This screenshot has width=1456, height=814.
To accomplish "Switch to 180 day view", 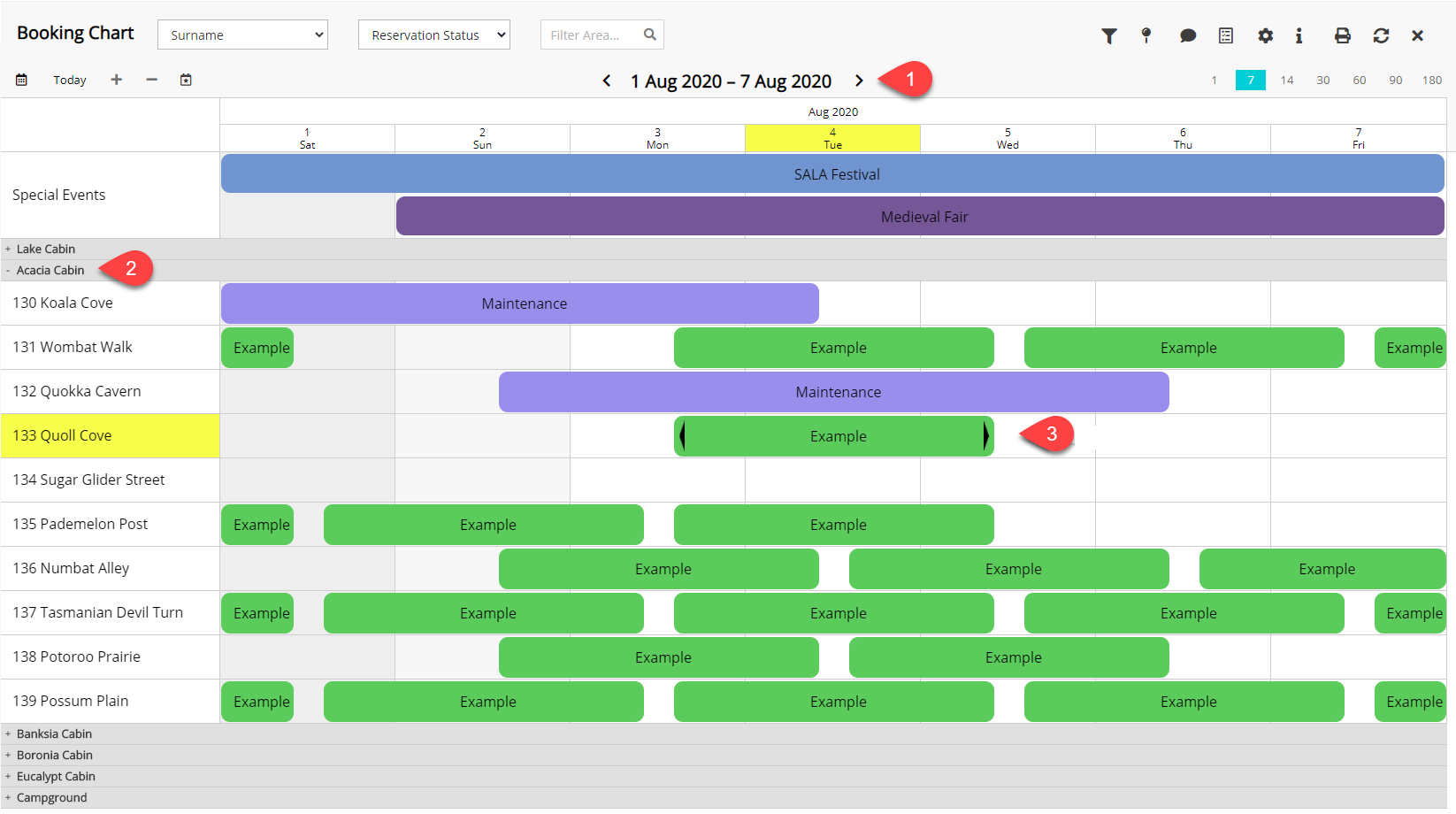I will (x=1432, y=80).
